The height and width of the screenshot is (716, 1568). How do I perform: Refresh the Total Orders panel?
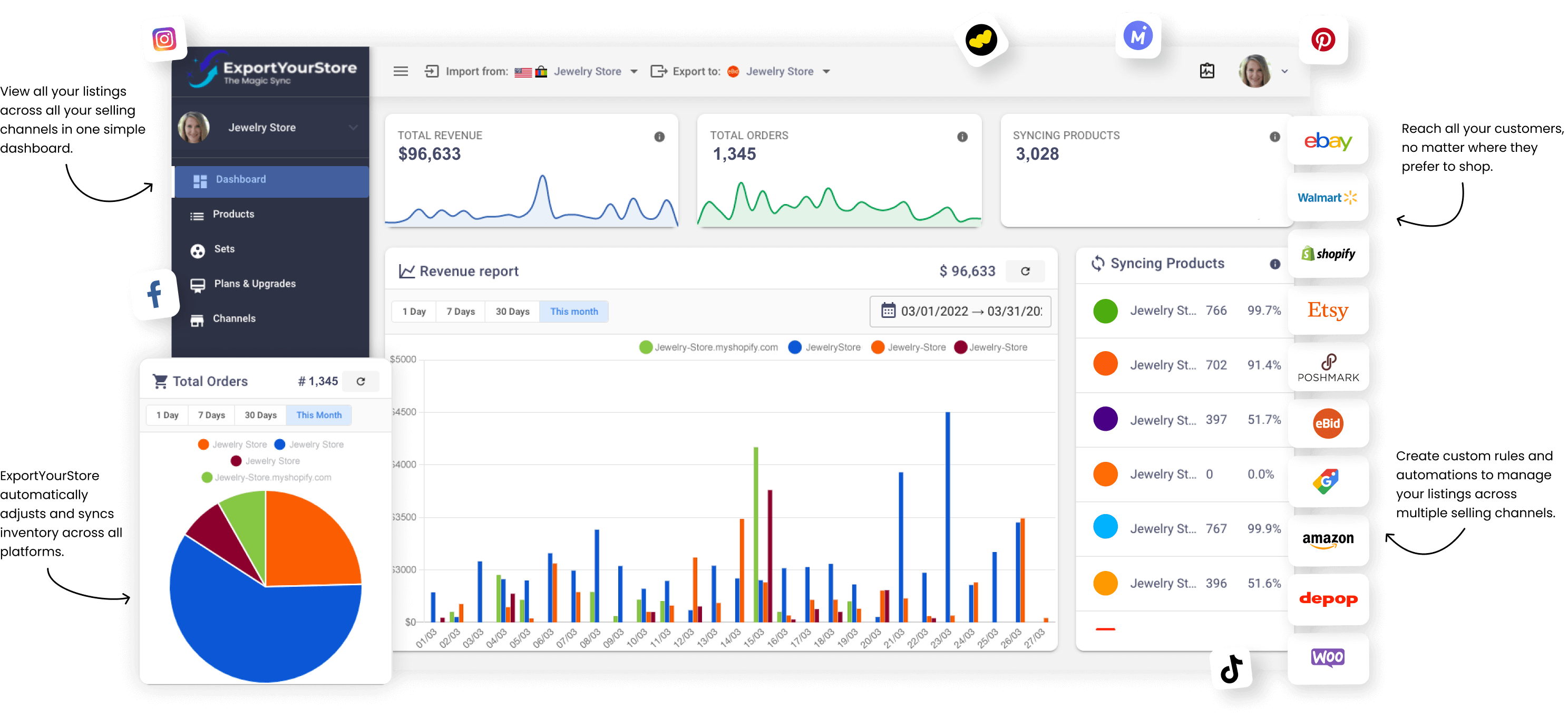(361, 381)
